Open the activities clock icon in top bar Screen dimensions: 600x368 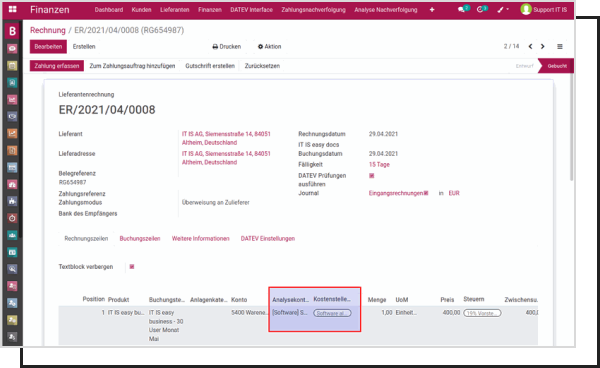(481, 9)
